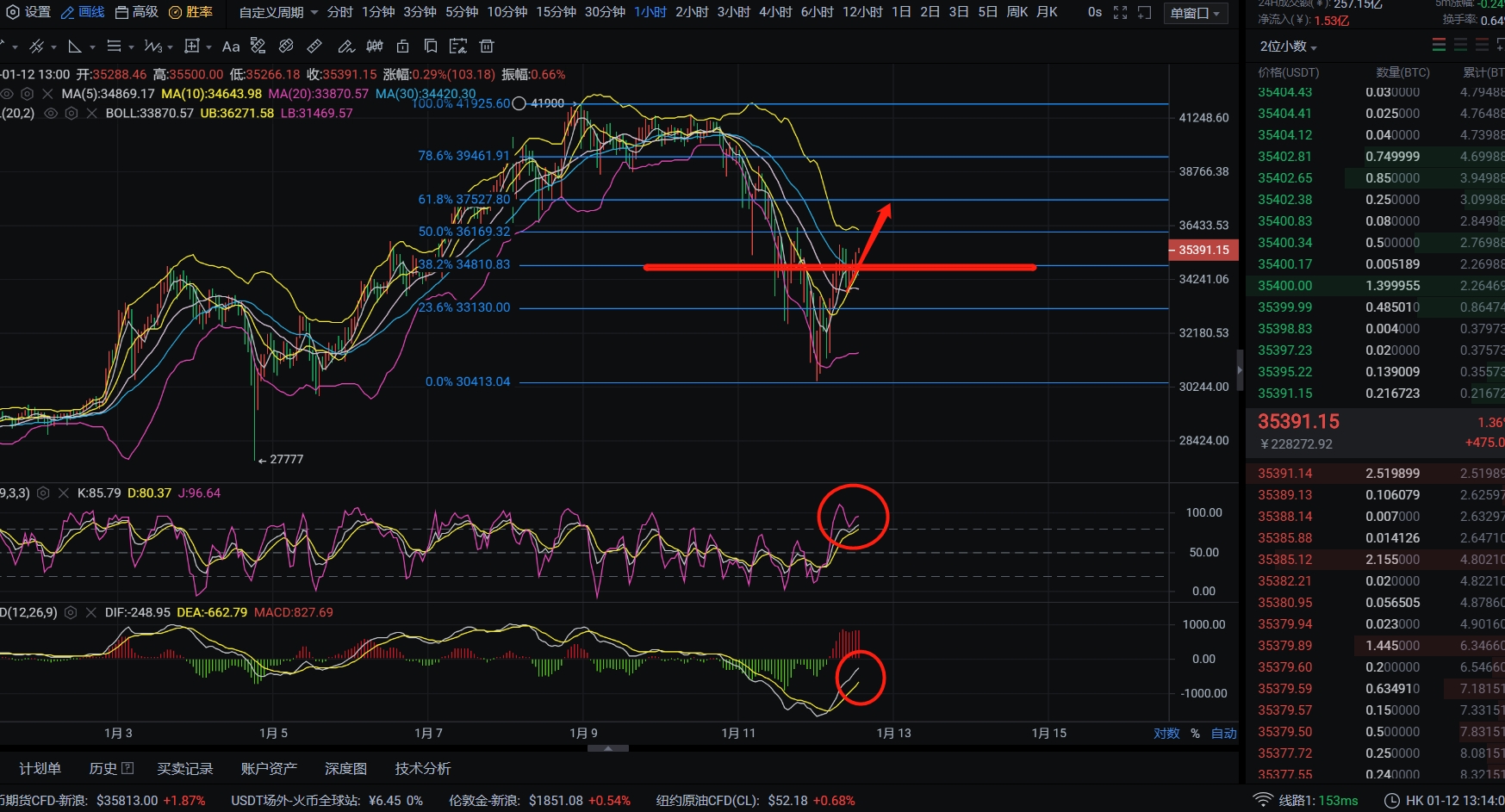
Task: Select the Aa text annotation tool
Action: [x=231, y=46]
